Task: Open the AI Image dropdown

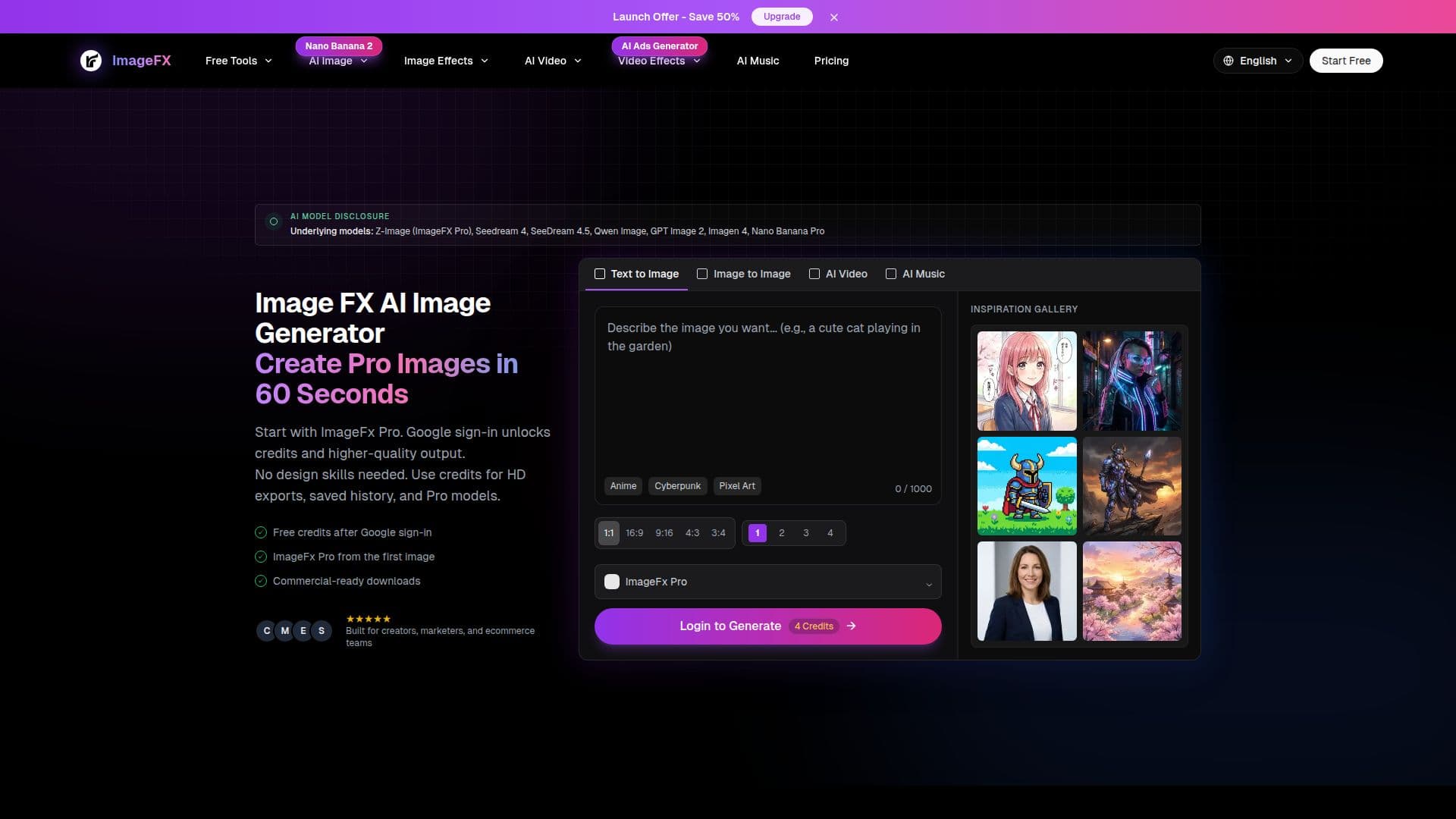Action: pos(338,61)
